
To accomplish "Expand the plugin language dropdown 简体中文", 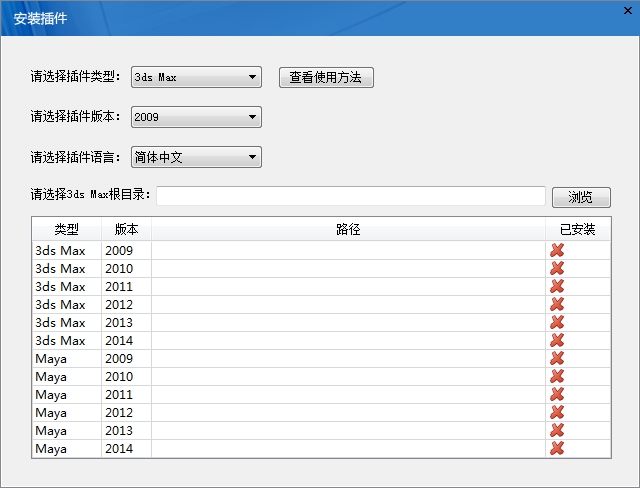I will click(x=196, y=157).
